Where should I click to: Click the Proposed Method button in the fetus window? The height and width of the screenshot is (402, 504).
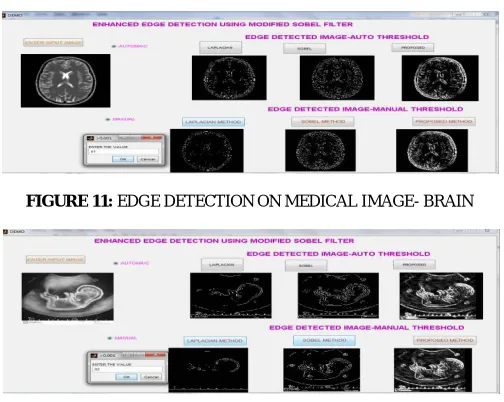(445, 340)
